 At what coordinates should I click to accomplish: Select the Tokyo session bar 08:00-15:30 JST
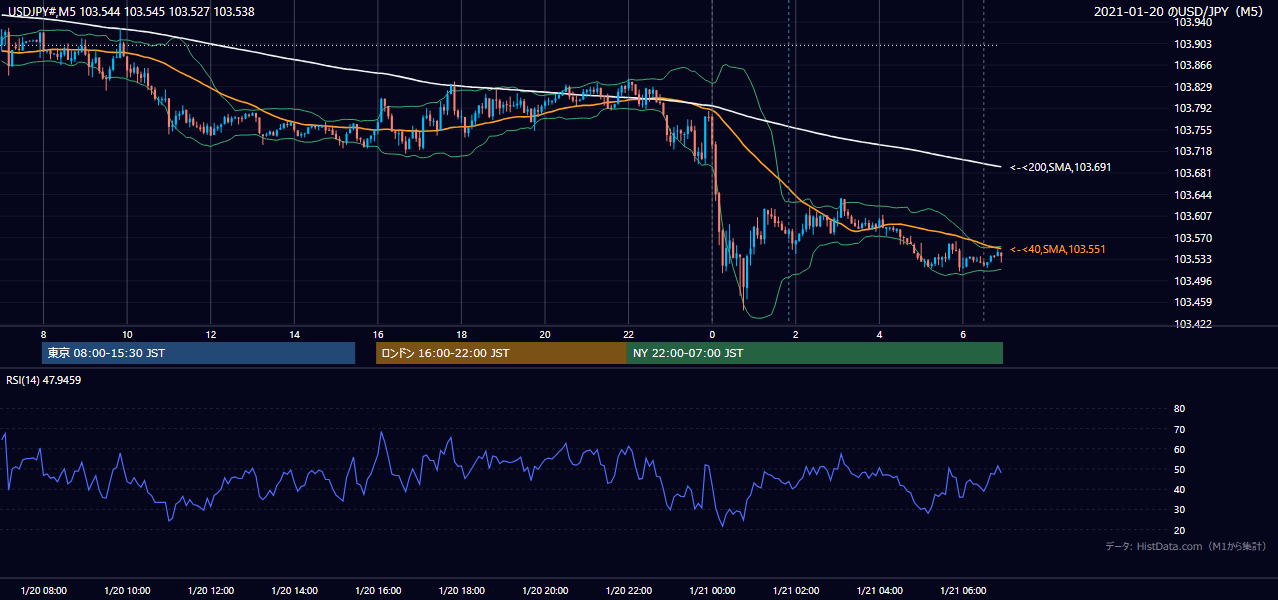click(198, 353)
